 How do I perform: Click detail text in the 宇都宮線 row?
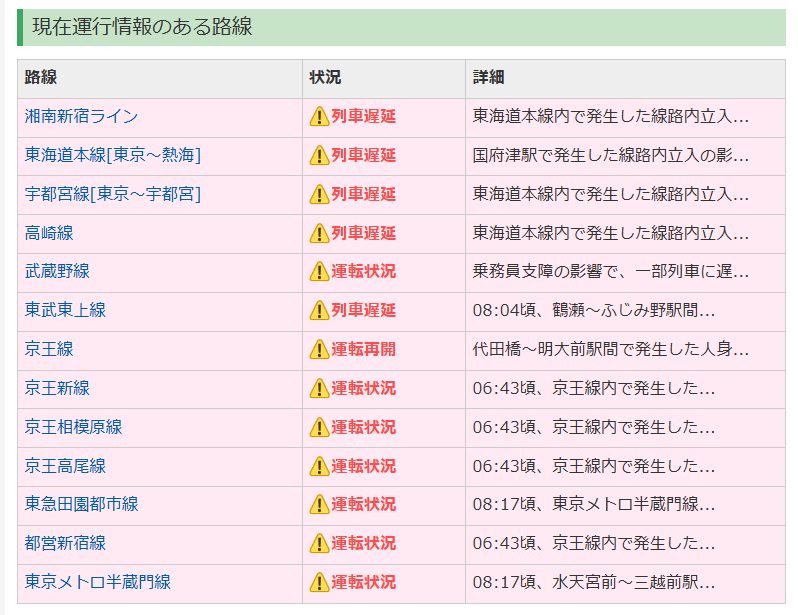coord(611,194)
